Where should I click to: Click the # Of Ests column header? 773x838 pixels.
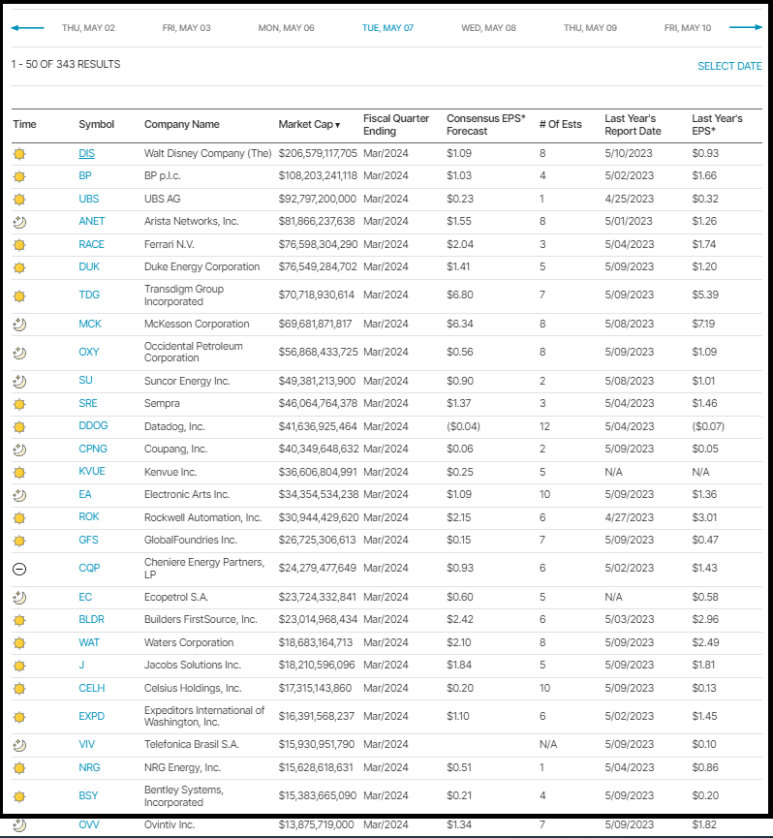coord(560,125)
